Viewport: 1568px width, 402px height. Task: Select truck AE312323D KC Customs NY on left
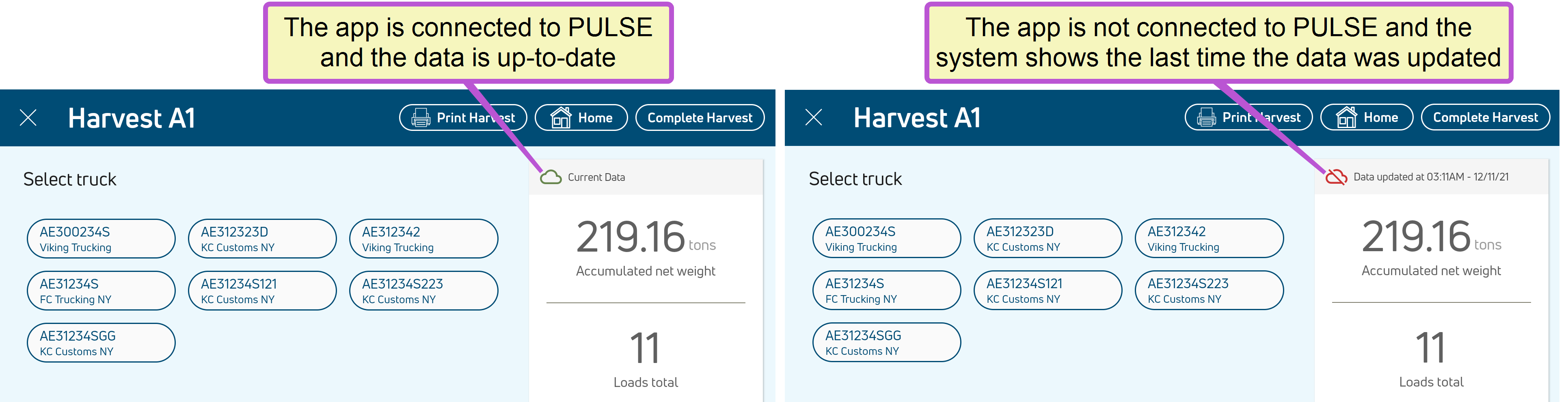coord(262,239)
